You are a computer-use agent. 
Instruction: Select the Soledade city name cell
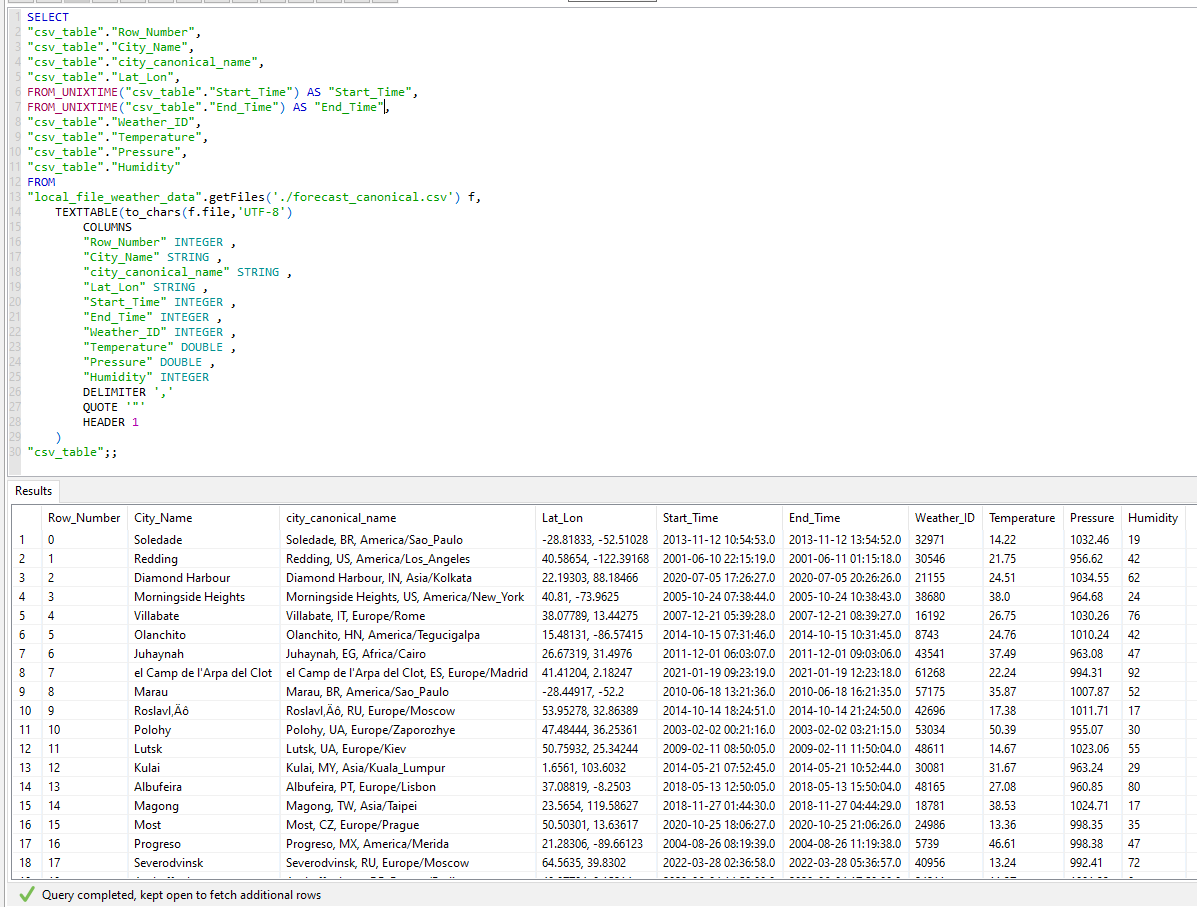click(x=158, y=540)
